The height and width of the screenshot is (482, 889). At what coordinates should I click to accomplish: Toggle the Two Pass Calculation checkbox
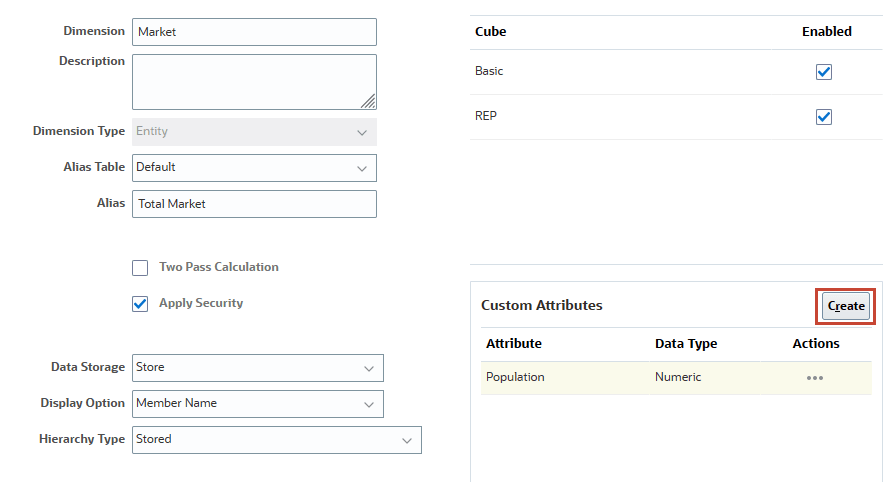(x=140, y=268)
